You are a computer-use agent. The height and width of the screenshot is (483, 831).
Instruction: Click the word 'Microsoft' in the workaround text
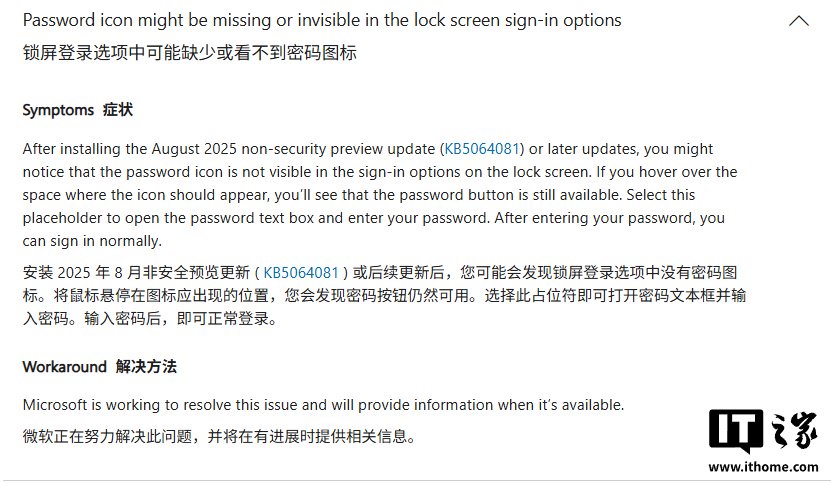pos(57,405)
